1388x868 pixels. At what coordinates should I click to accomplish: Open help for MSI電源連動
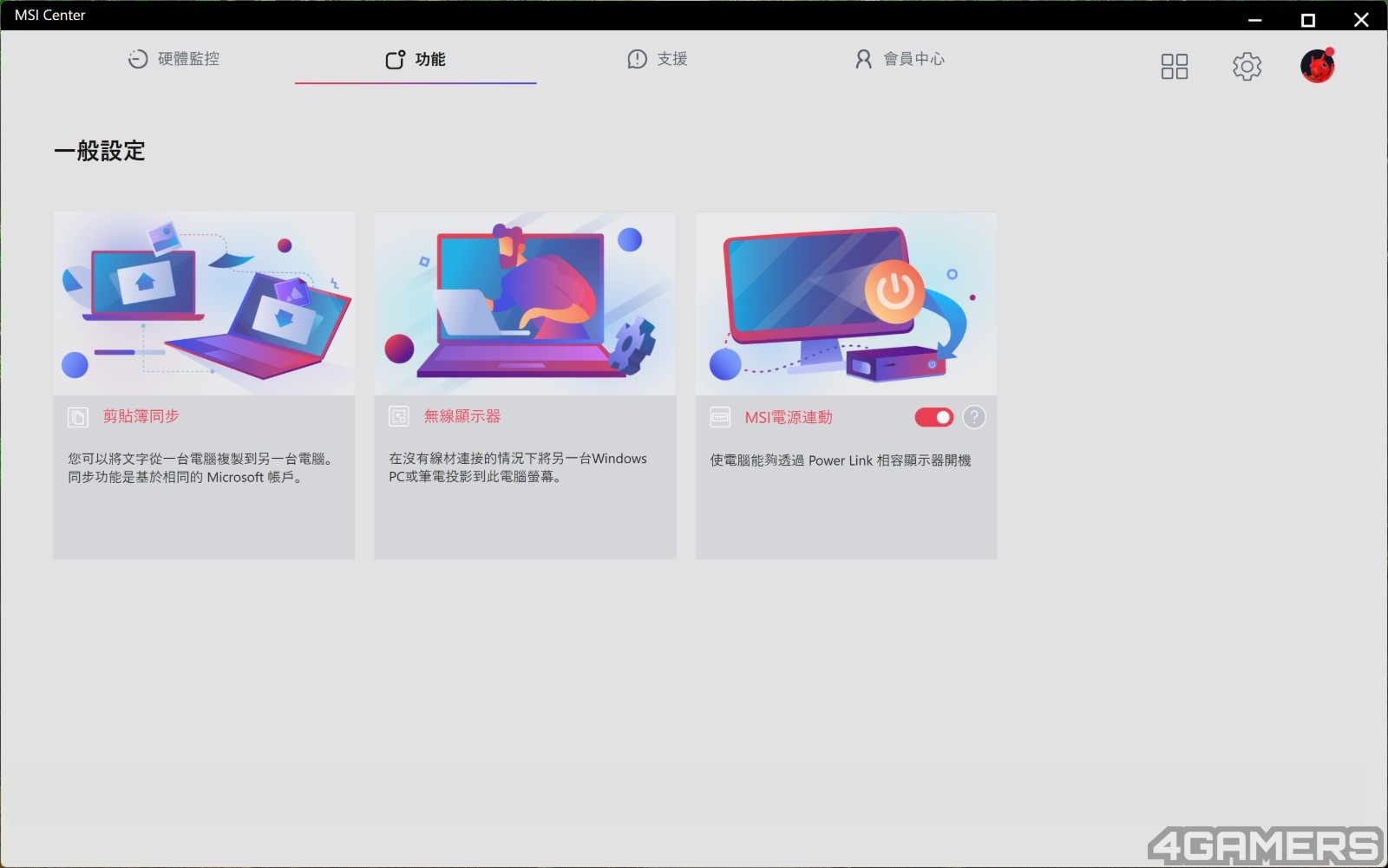tap(974, 418)
